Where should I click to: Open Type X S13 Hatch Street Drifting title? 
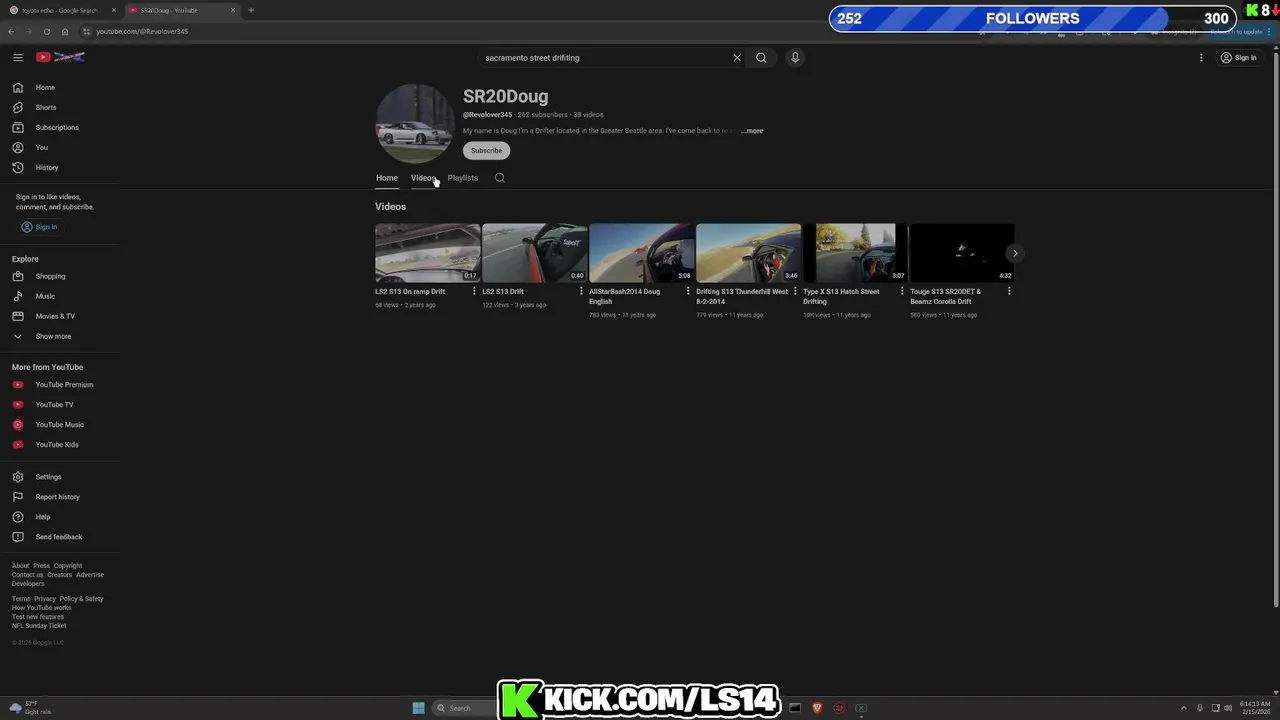[x=841, y=296]
